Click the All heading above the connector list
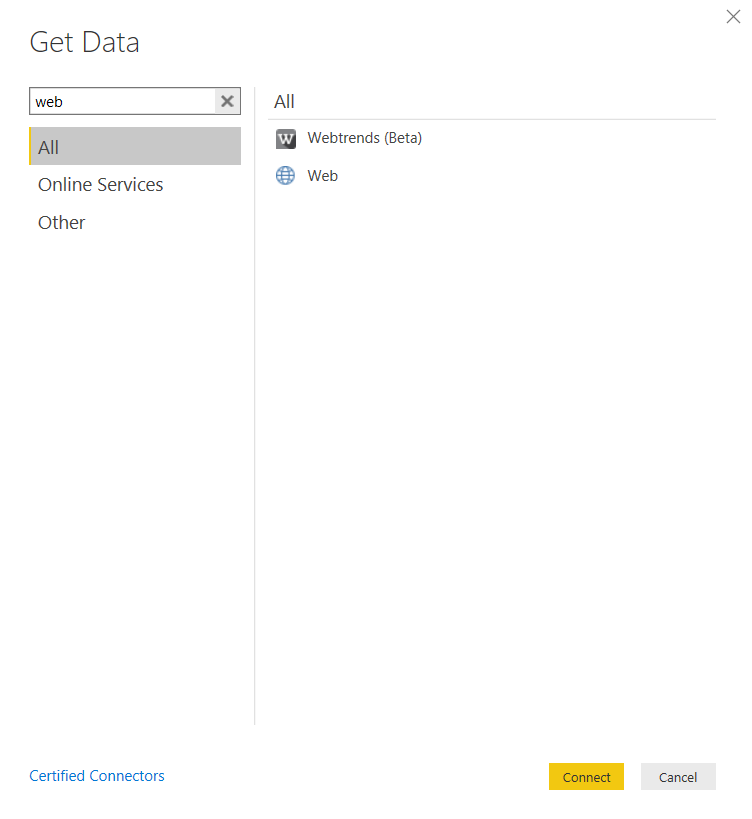752x819 pixels. pos(284,101)
